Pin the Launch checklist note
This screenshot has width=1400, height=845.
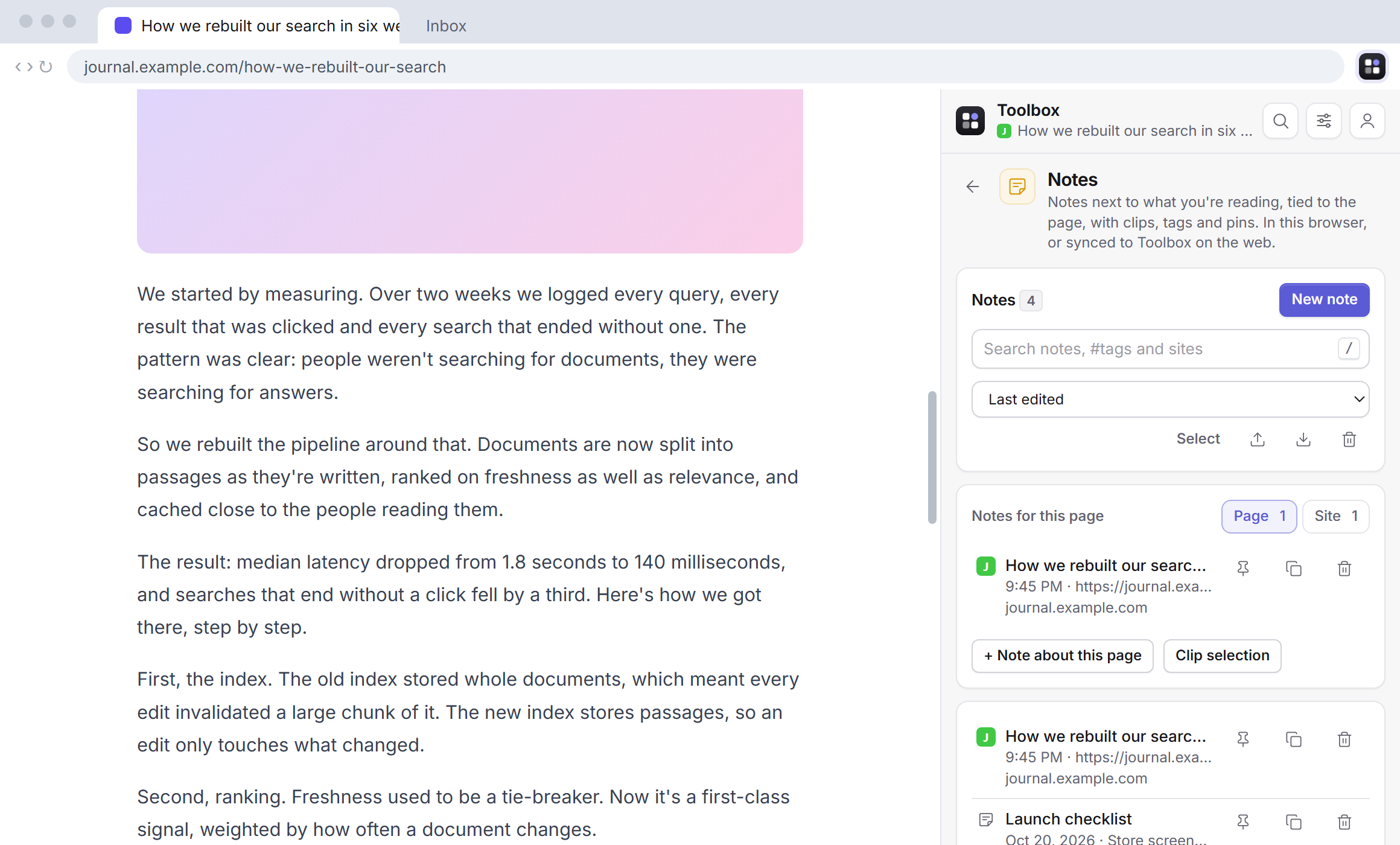[x=1243, y=822]
